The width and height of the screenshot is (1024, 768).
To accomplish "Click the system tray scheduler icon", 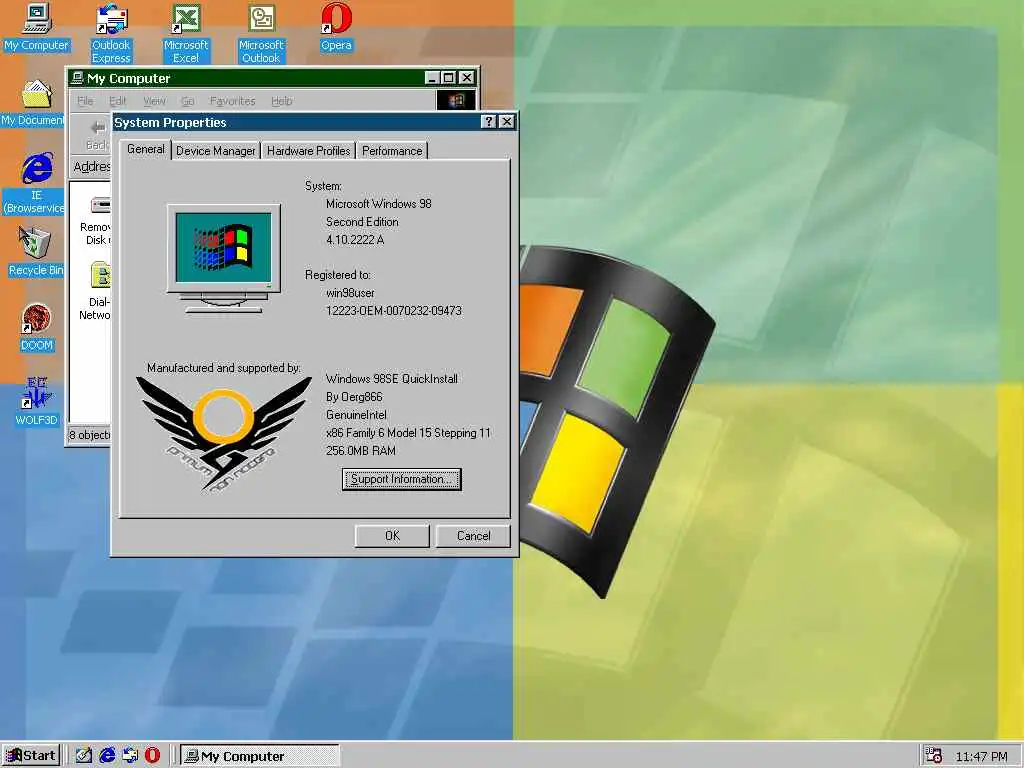I will (934, 756).
